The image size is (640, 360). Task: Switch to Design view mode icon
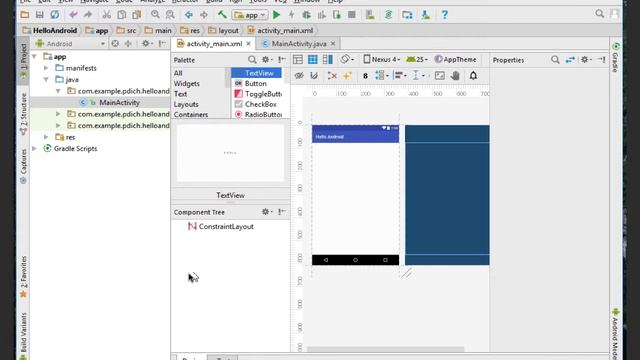298,60
